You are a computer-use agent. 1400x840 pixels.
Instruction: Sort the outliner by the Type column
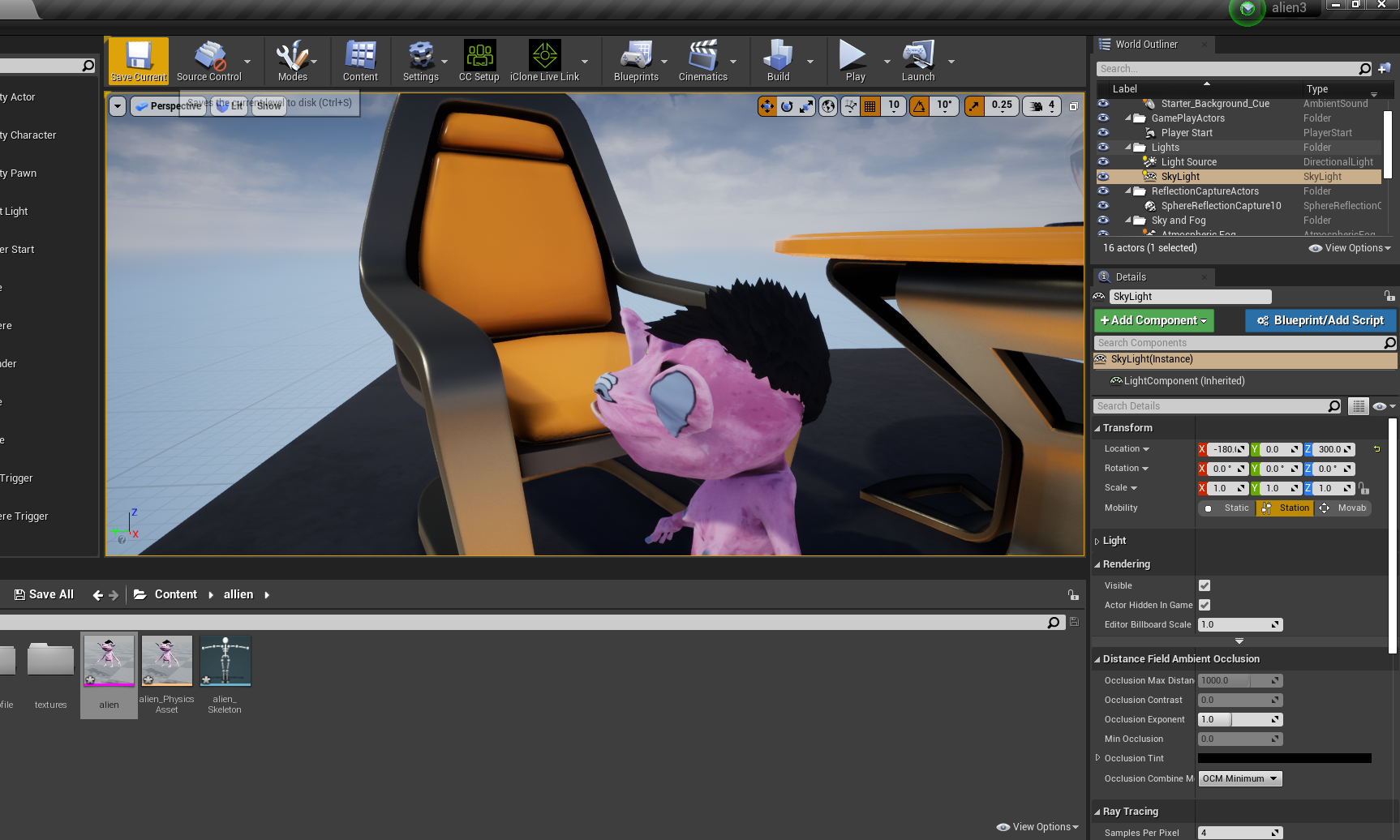[1316, 89]
